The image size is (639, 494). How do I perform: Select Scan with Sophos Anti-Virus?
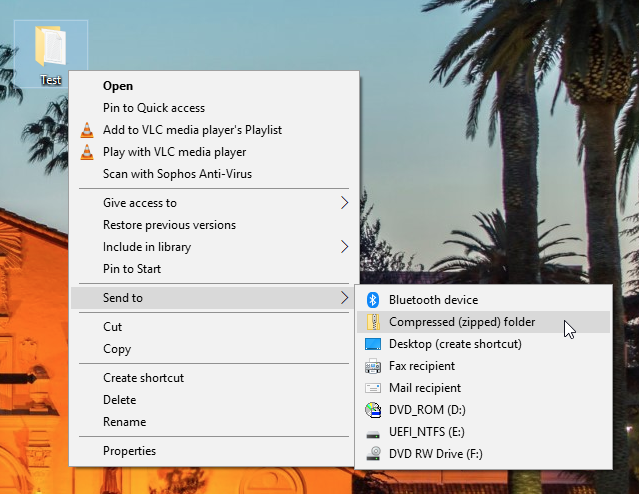(x=177, y=174)
